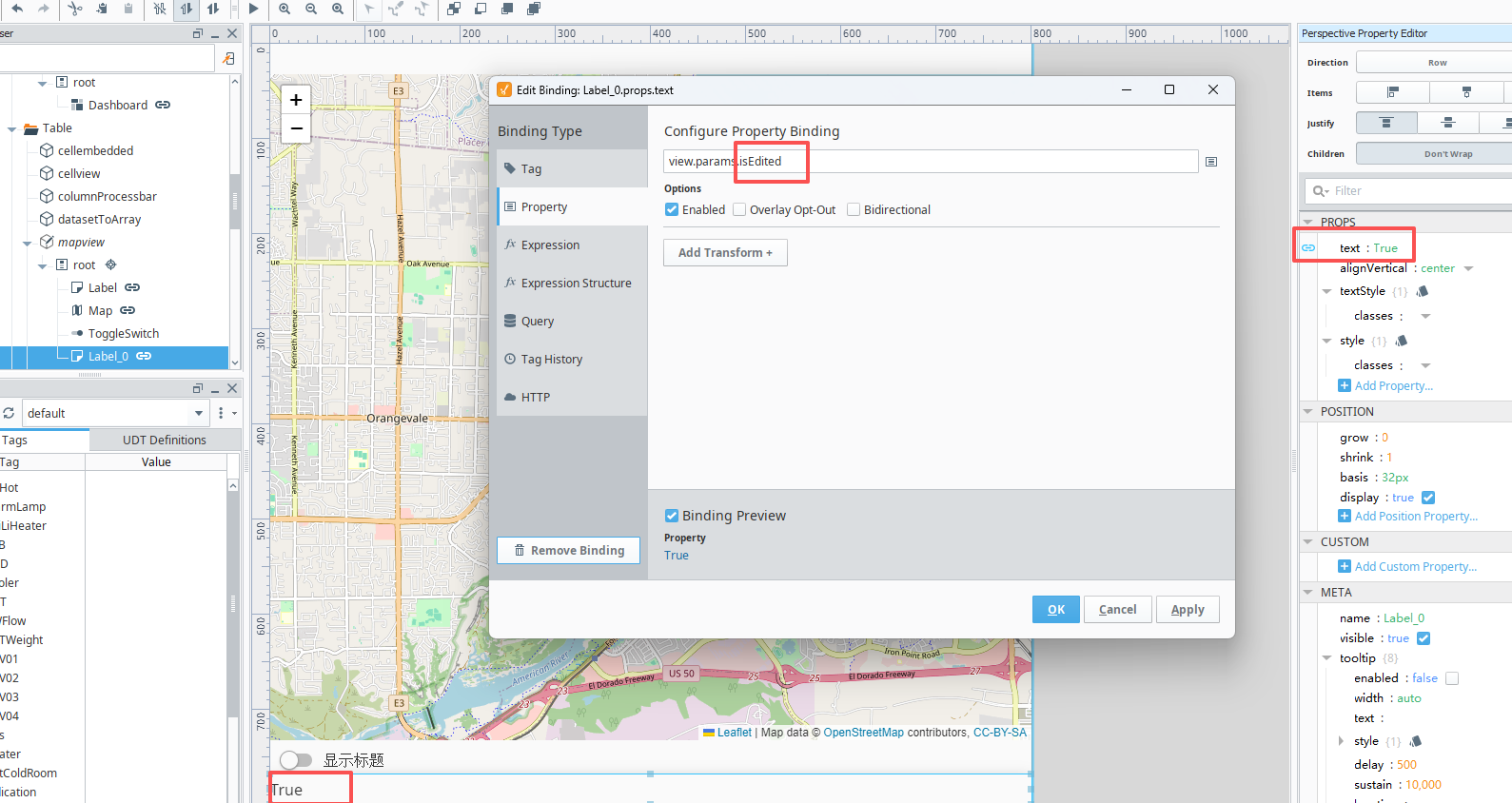Choose the selection arrow tool
Image resolution: width=1512 pixels, height=803 pixels.
[369, 9]
